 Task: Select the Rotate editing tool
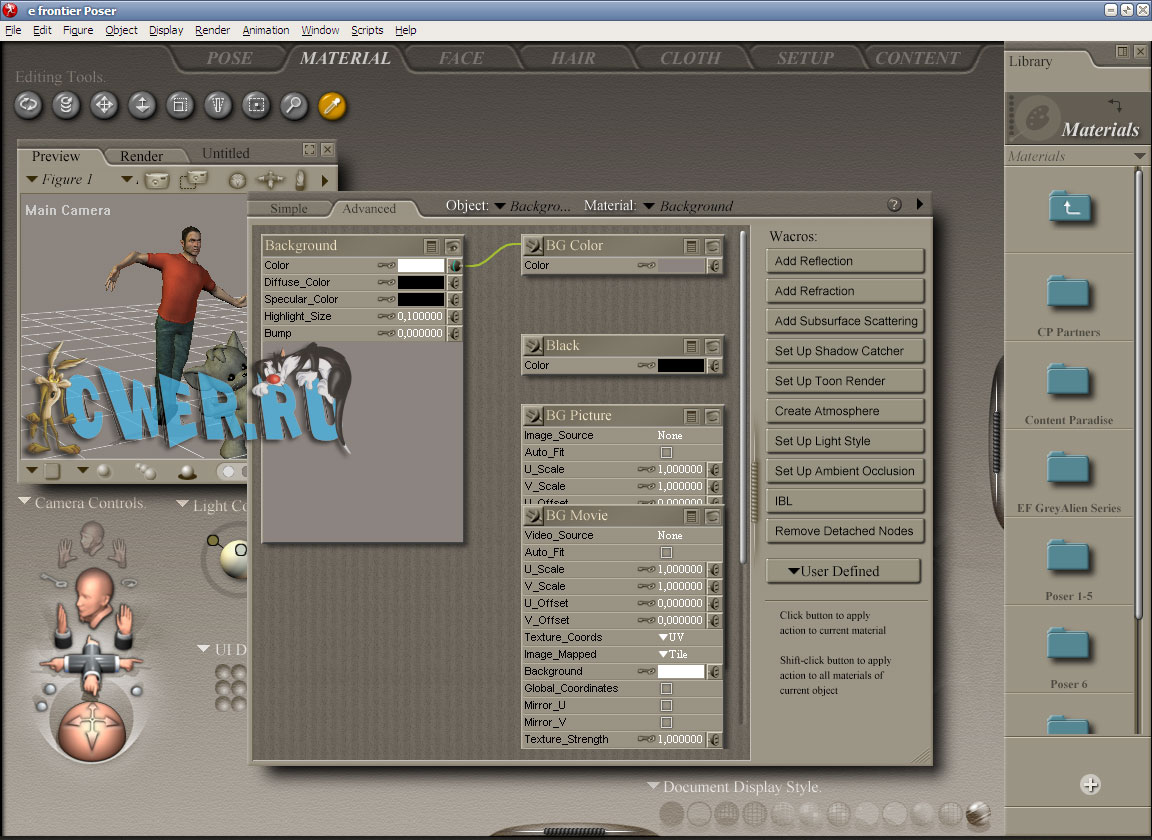(28, 105)
